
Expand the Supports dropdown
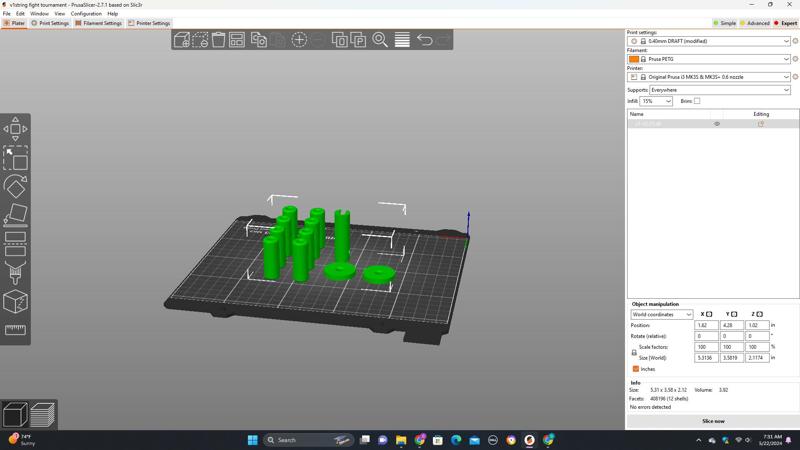point(719,90)
